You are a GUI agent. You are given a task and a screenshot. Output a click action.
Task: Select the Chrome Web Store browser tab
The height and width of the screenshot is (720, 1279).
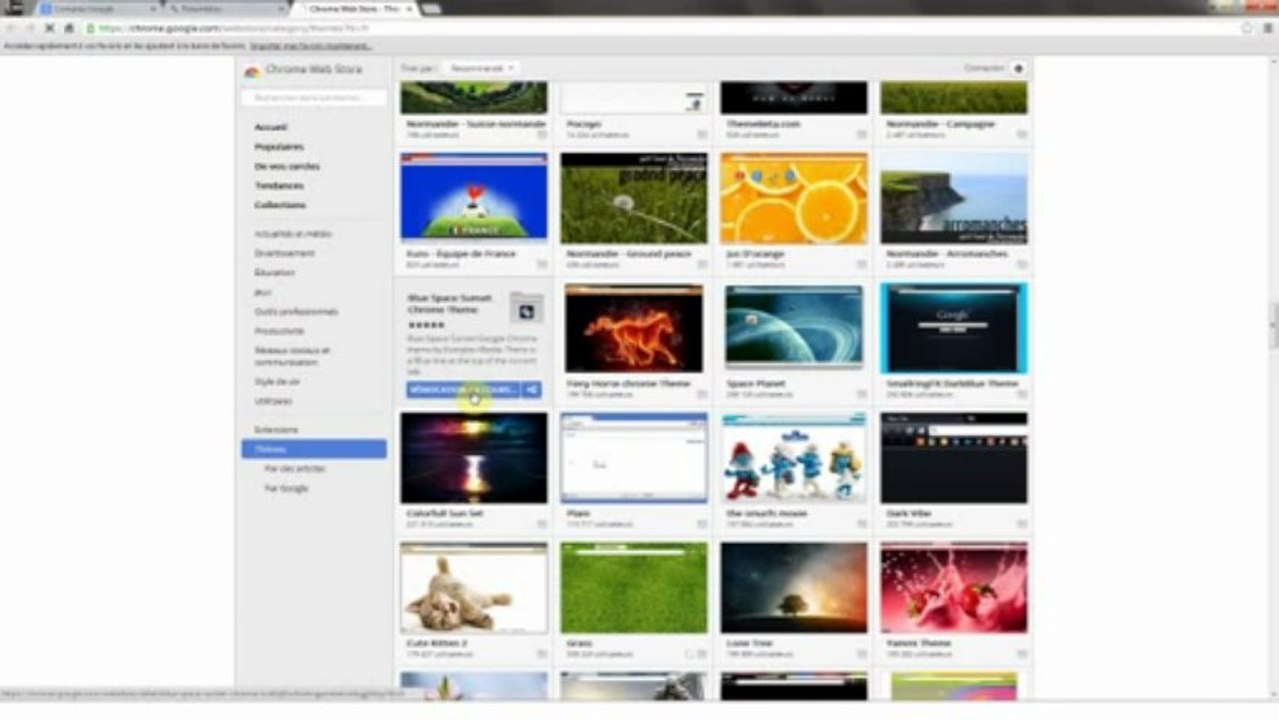pyautogui.click(x=353, y=8)
